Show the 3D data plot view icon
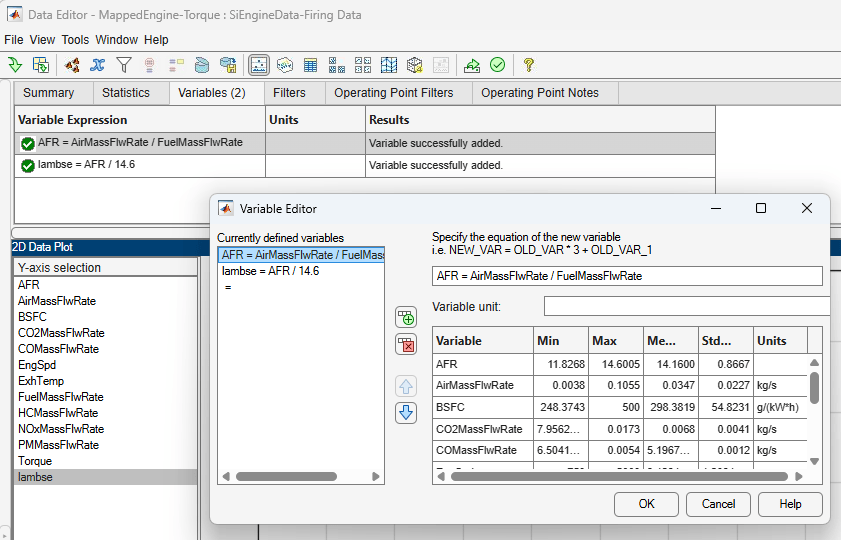This screenshot has height=540, width=841. pyautogui.click(x=285, y=65)
